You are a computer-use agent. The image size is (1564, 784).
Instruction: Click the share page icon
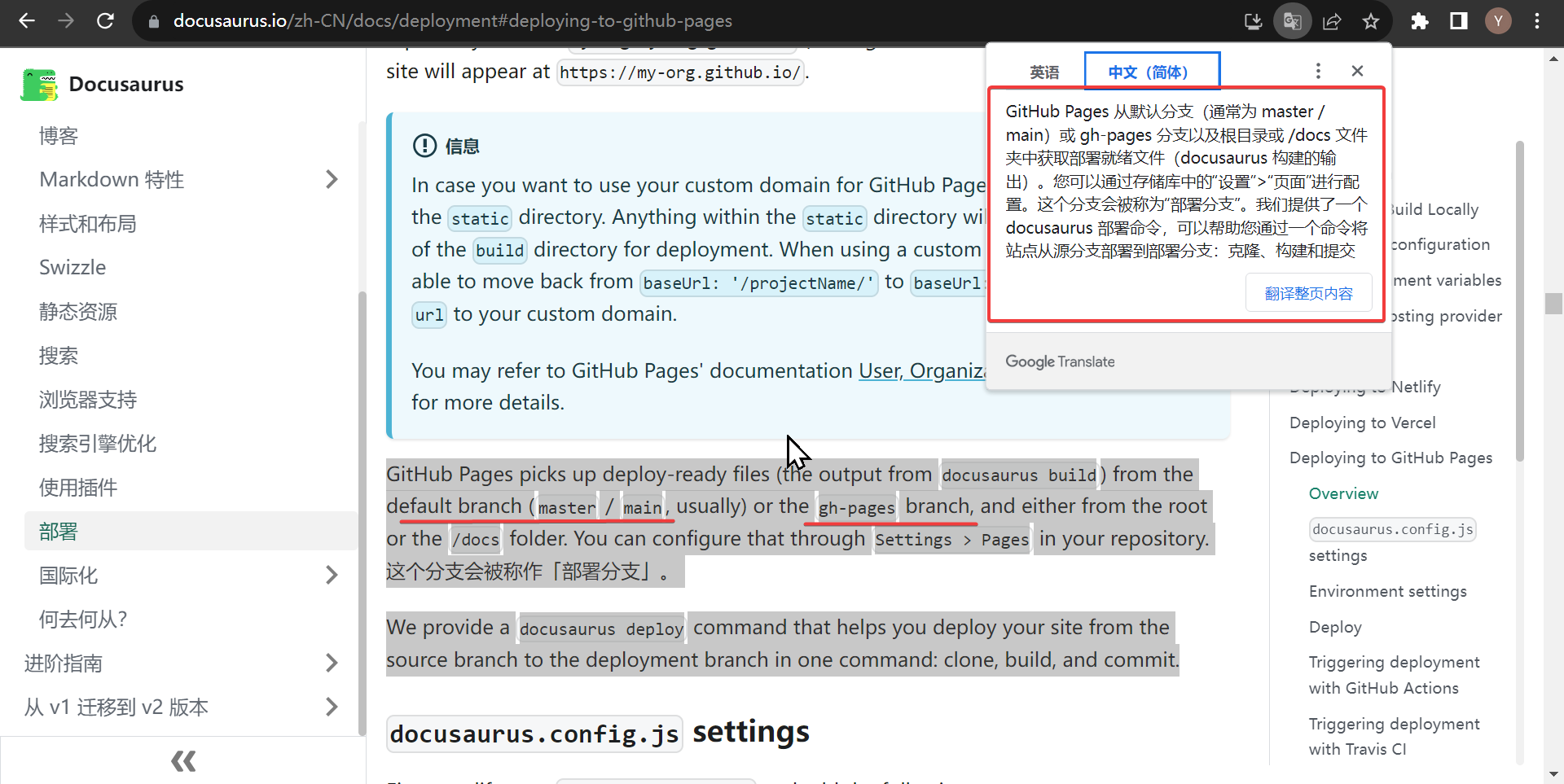(1332, 21)
